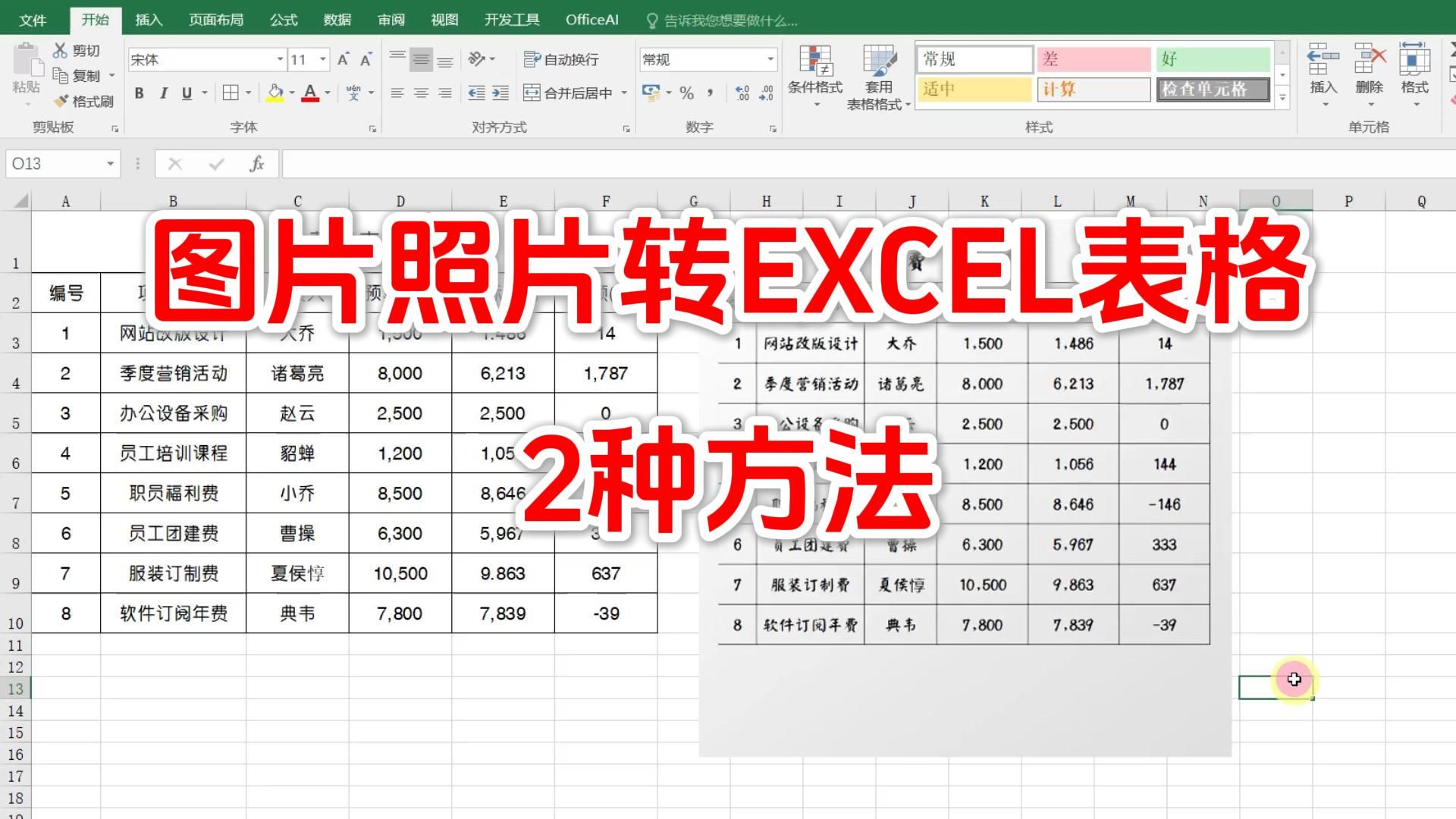
Task: Open the font name dropdown (宋体)
Action: pyautogui.click(x=280, y=59)
